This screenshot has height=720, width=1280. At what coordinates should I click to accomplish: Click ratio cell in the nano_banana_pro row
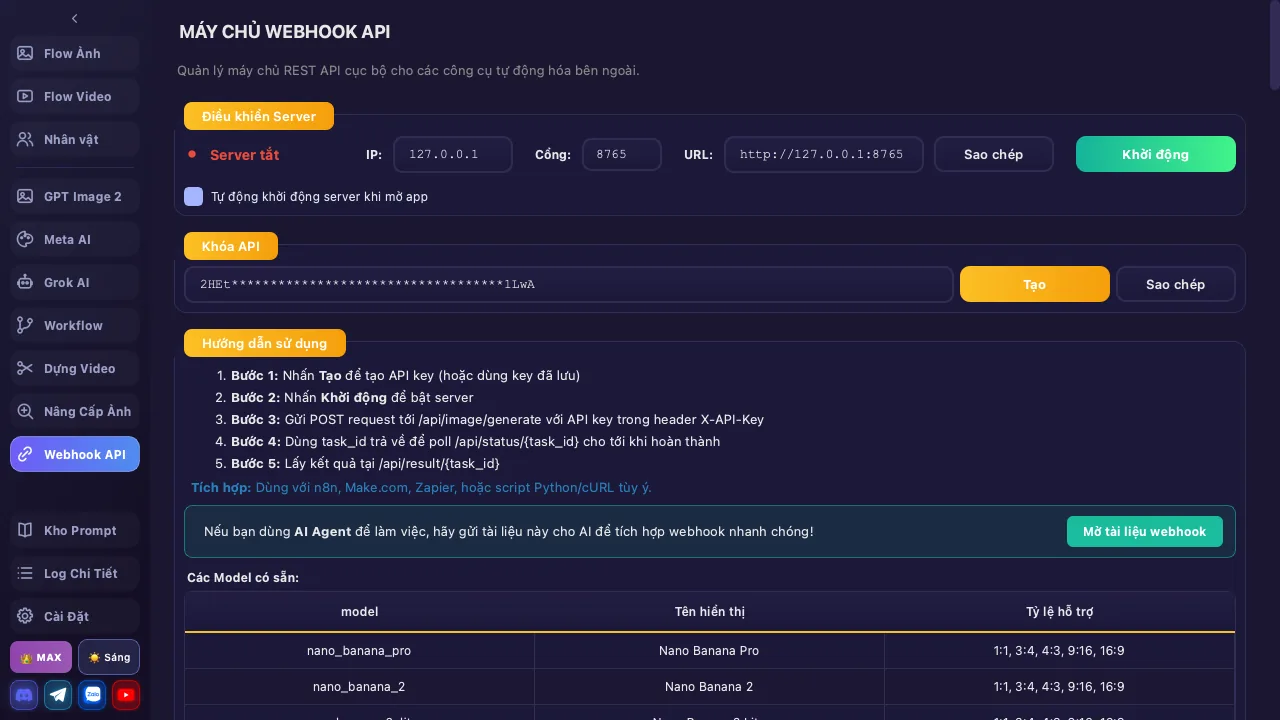pyautogui.click(x=1060, y=651)
